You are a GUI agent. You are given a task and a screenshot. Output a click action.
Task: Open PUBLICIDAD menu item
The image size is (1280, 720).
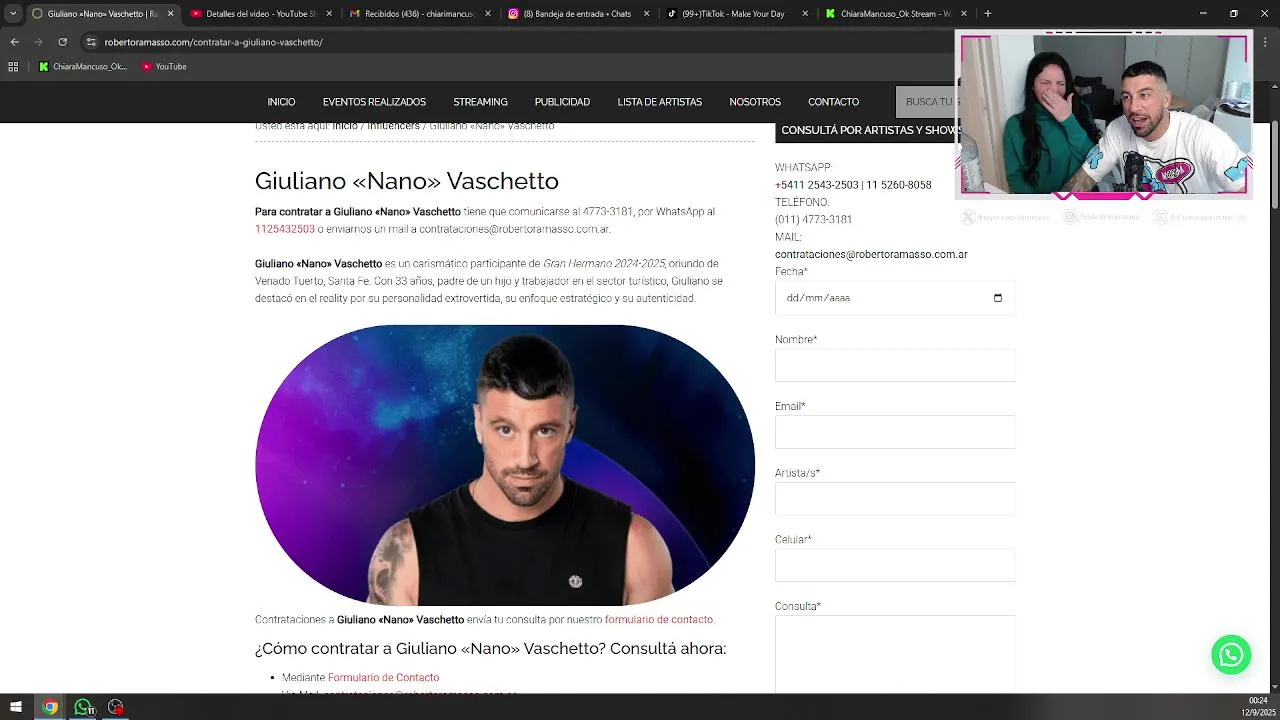click(x=562, y=102)
